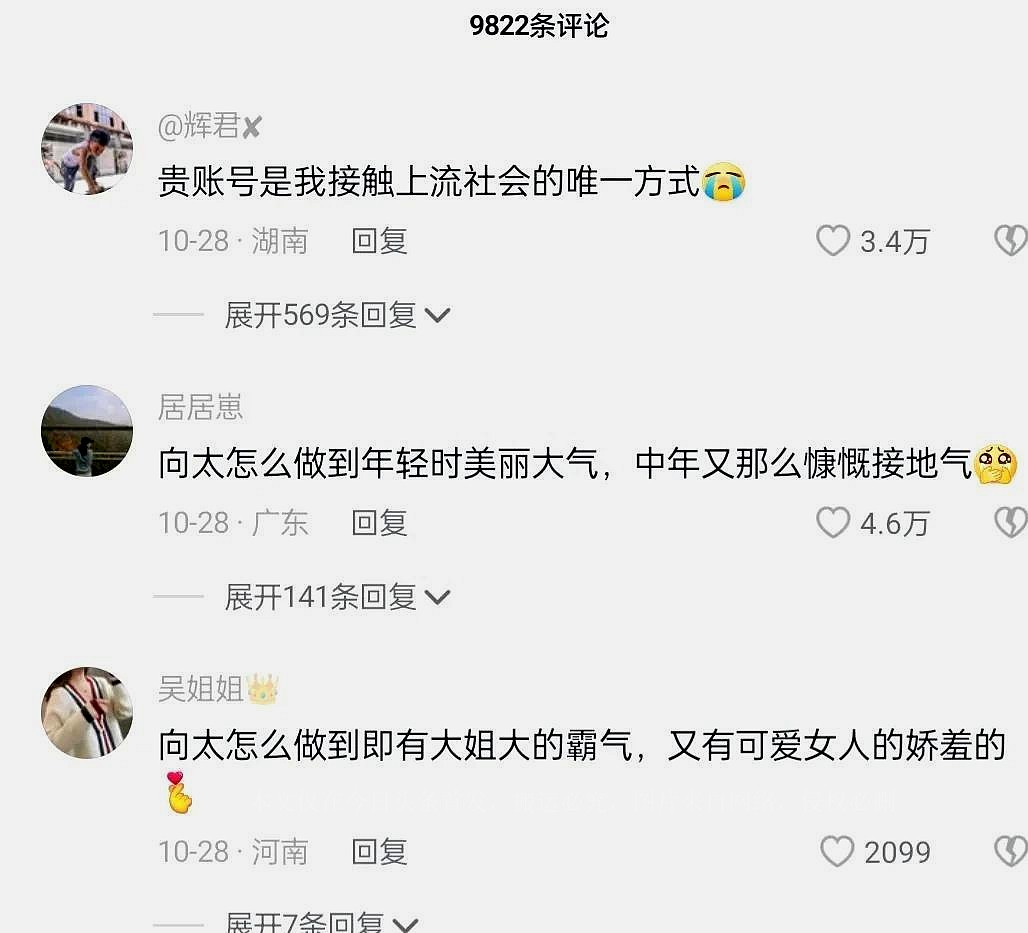Open the 居居崽 username link
The image size is (1028, 933).
[201, 407]
